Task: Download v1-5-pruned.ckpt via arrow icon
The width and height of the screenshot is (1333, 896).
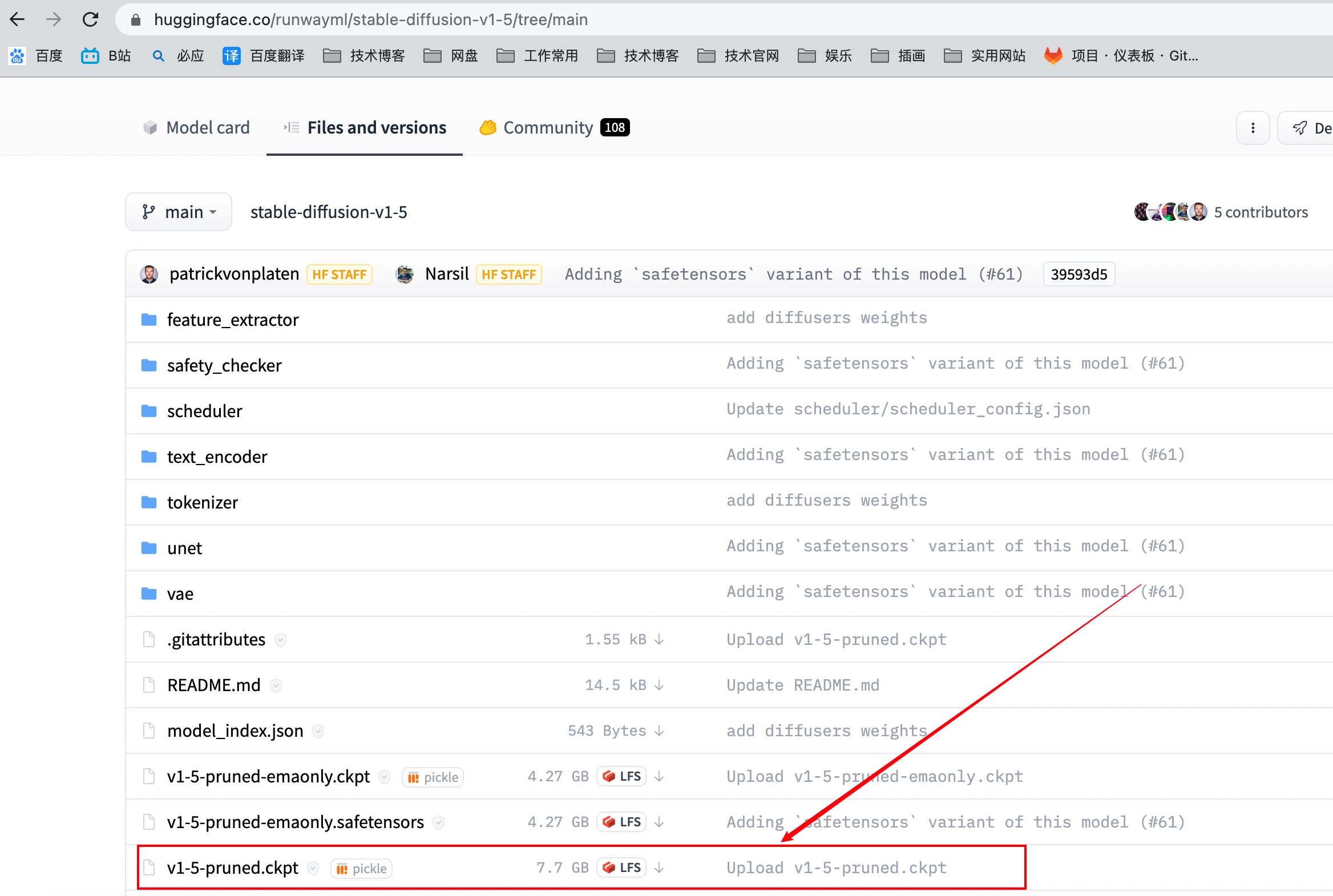Action: coord(659,867)
